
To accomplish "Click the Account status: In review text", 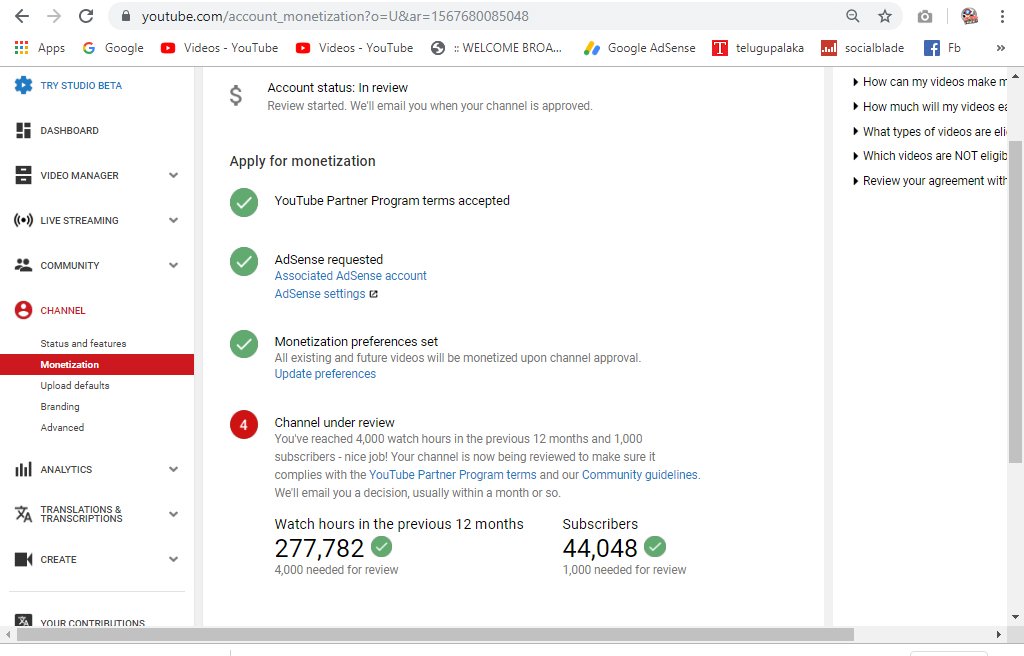I will pos(337,88).
